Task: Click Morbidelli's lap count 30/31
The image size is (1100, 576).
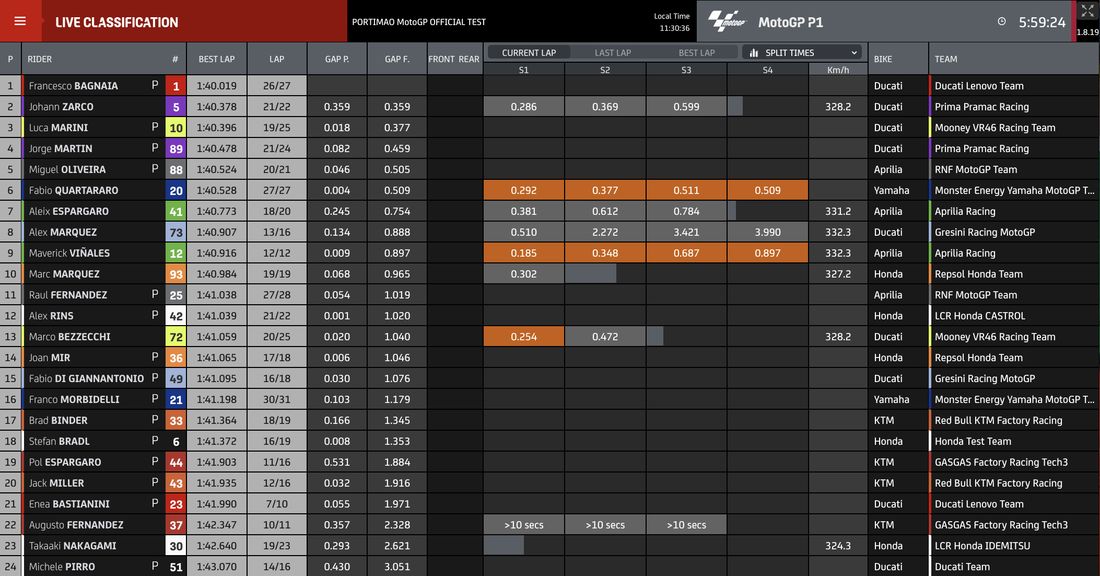Action: [x=276, y=399]
